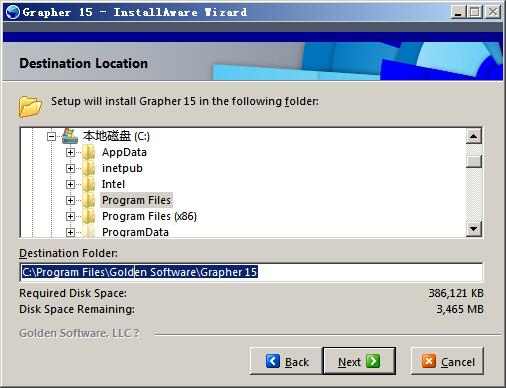Go Back to the previous wizard step

pos(286,361)
